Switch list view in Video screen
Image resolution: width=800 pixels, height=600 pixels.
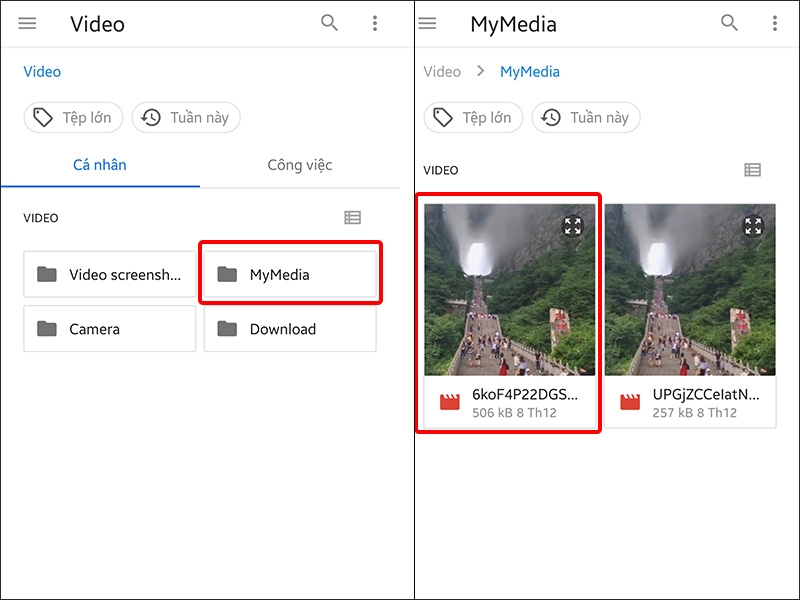(353, 218)
